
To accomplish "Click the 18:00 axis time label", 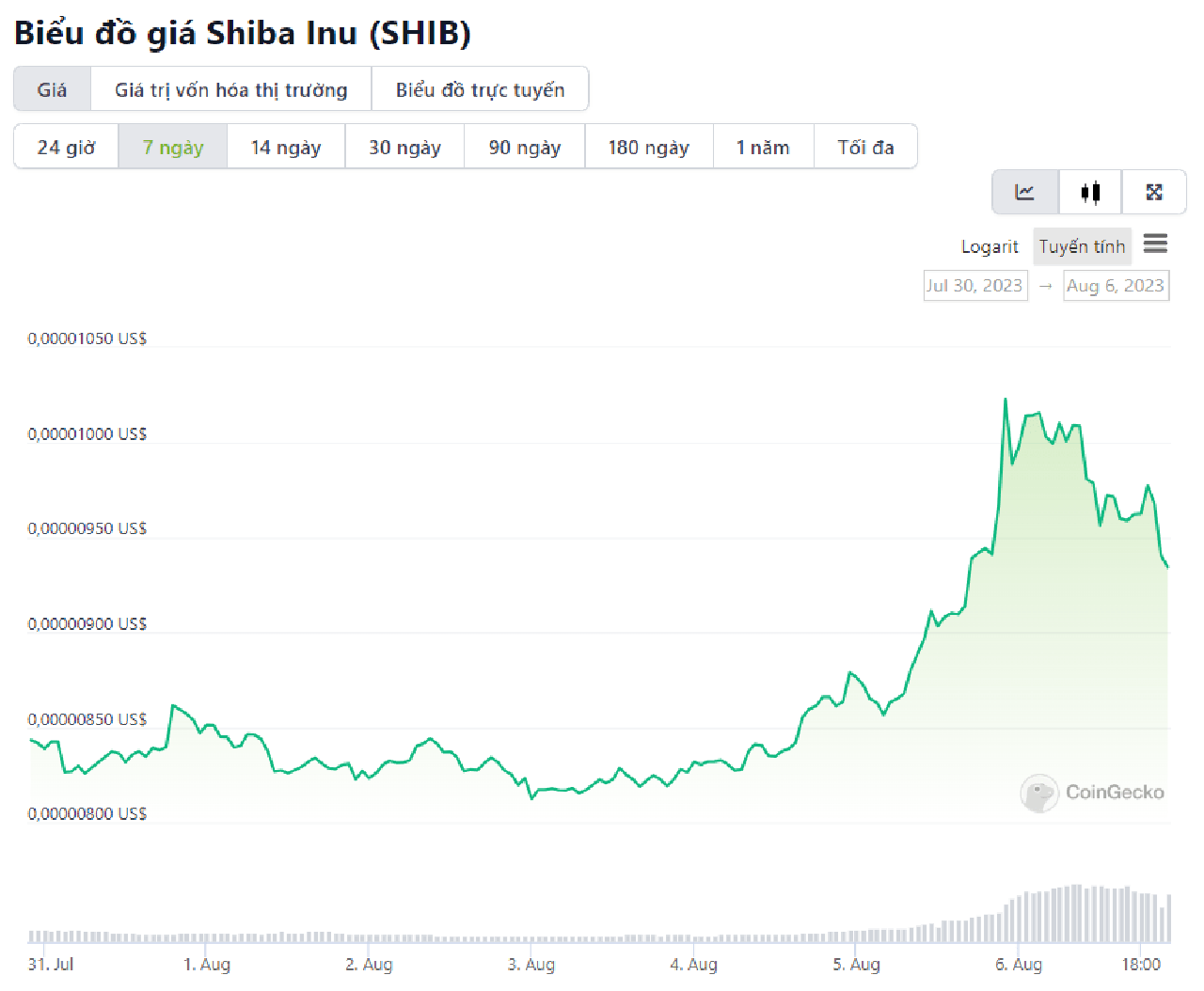I will [x=1141, y=964].
